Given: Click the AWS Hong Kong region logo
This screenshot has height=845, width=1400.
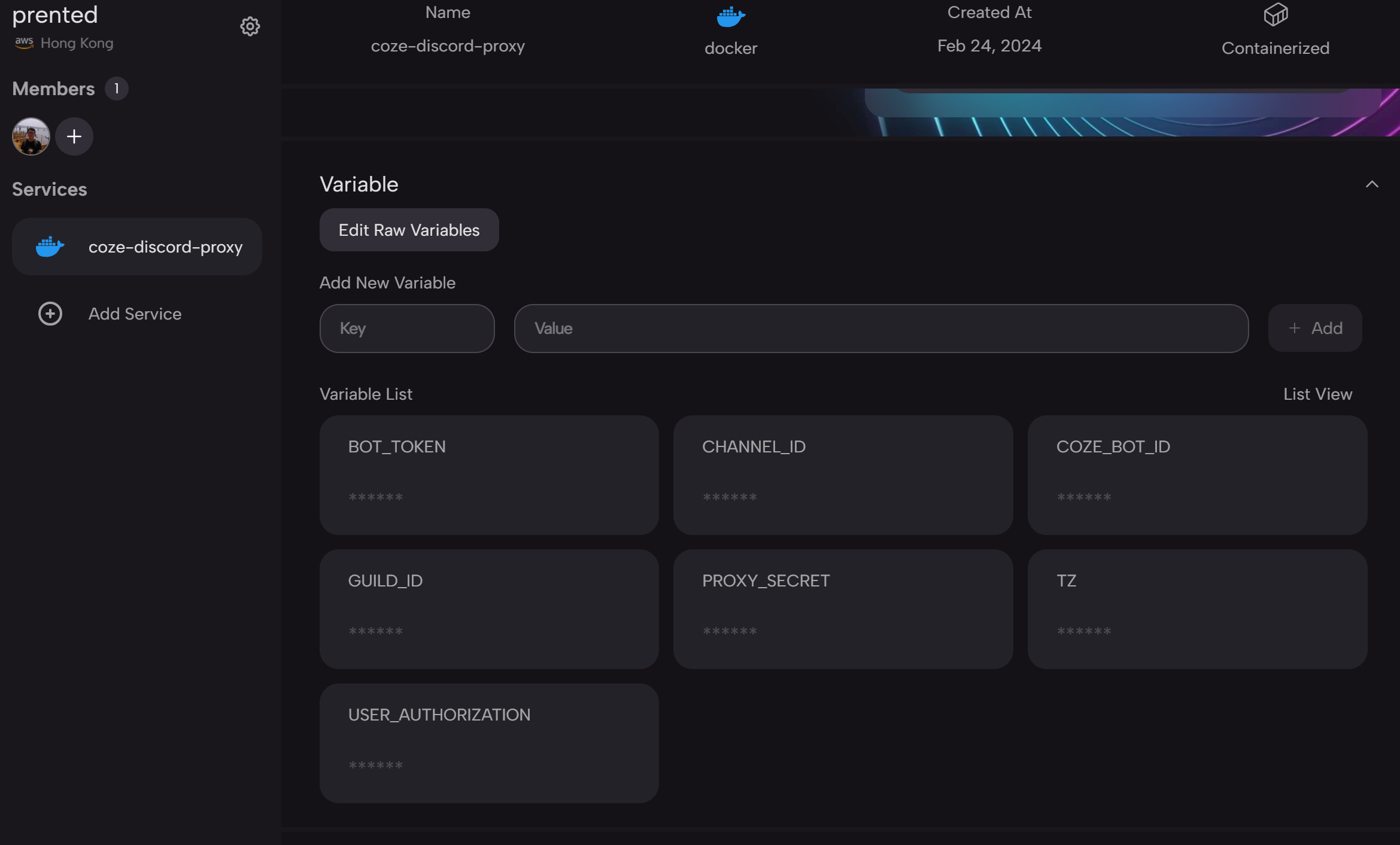Looking at the screenshot, I should tap(24, 42).
